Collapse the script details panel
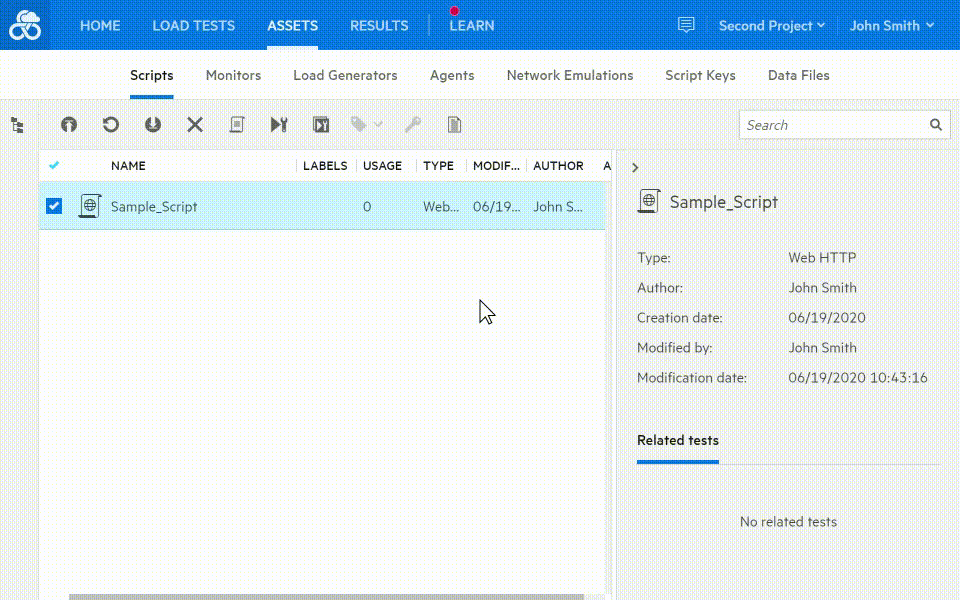 click(x=635, y=167)
